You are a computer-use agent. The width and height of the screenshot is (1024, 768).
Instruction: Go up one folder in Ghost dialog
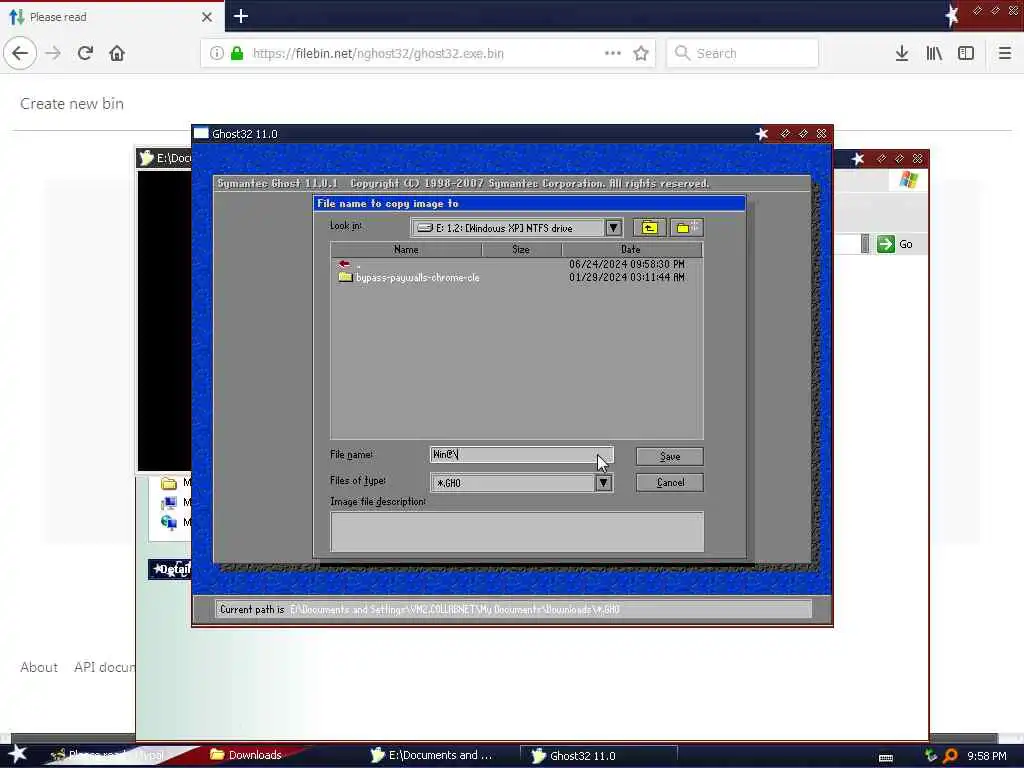pyautogui.click(x=649, y=227)
